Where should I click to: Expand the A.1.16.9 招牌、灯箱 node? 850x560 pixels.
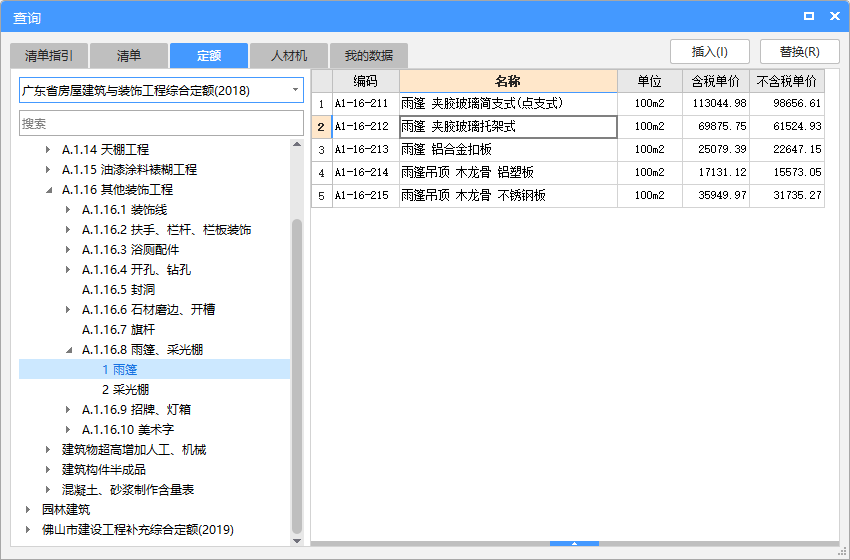pyautogui.click(x=68, y=410)
